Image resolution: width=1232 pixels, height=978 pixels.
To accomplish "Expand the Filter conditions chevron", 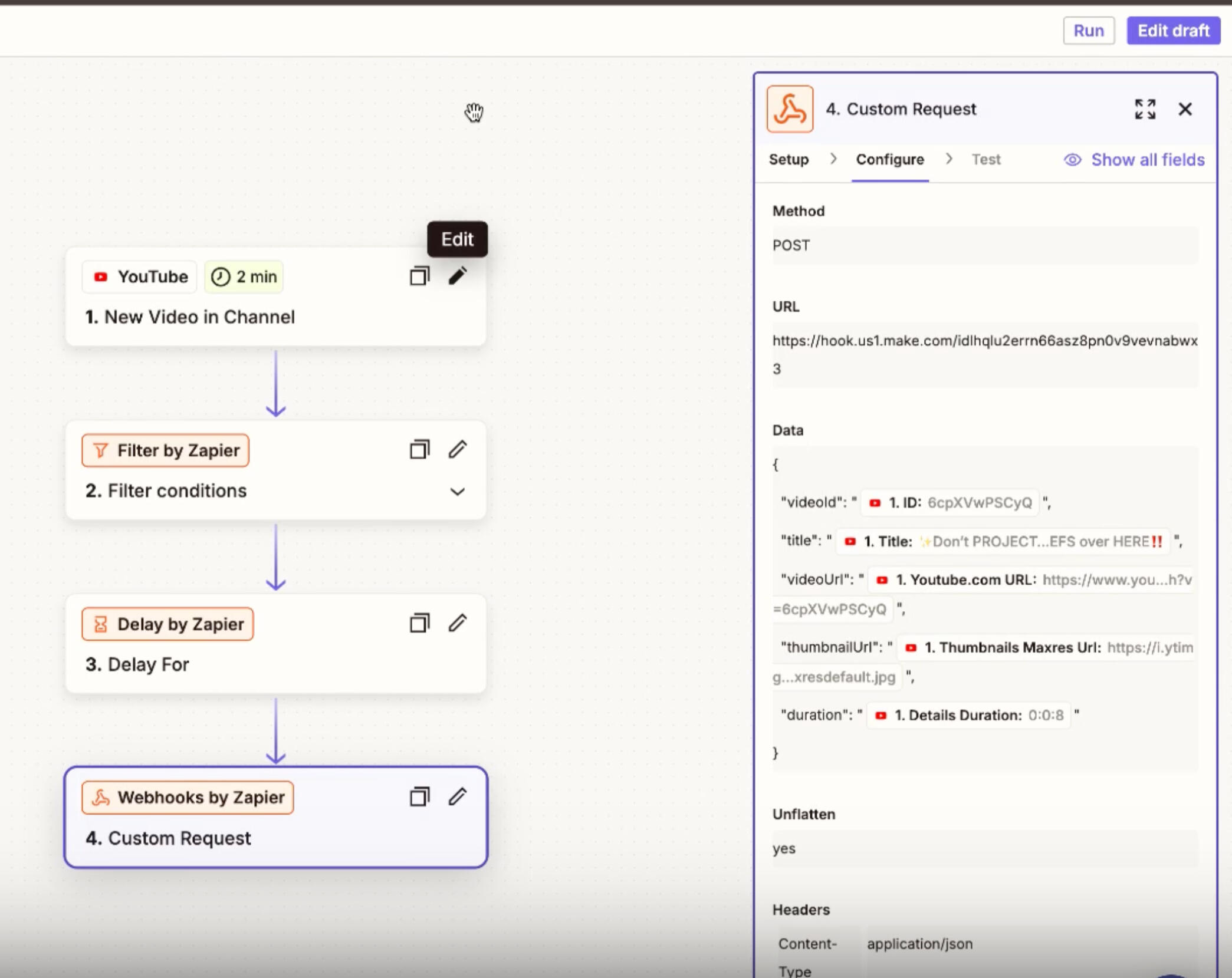I will 458,491.
